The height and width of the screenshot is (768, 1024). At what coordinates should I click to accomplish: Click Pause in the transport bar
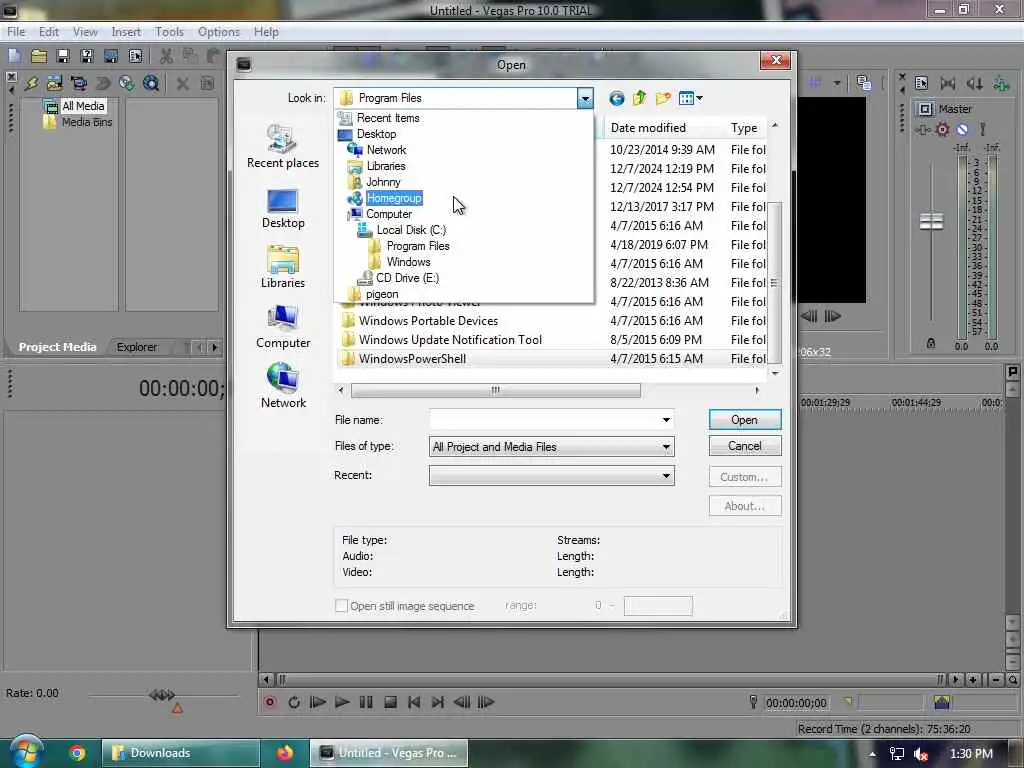(366, 702)
